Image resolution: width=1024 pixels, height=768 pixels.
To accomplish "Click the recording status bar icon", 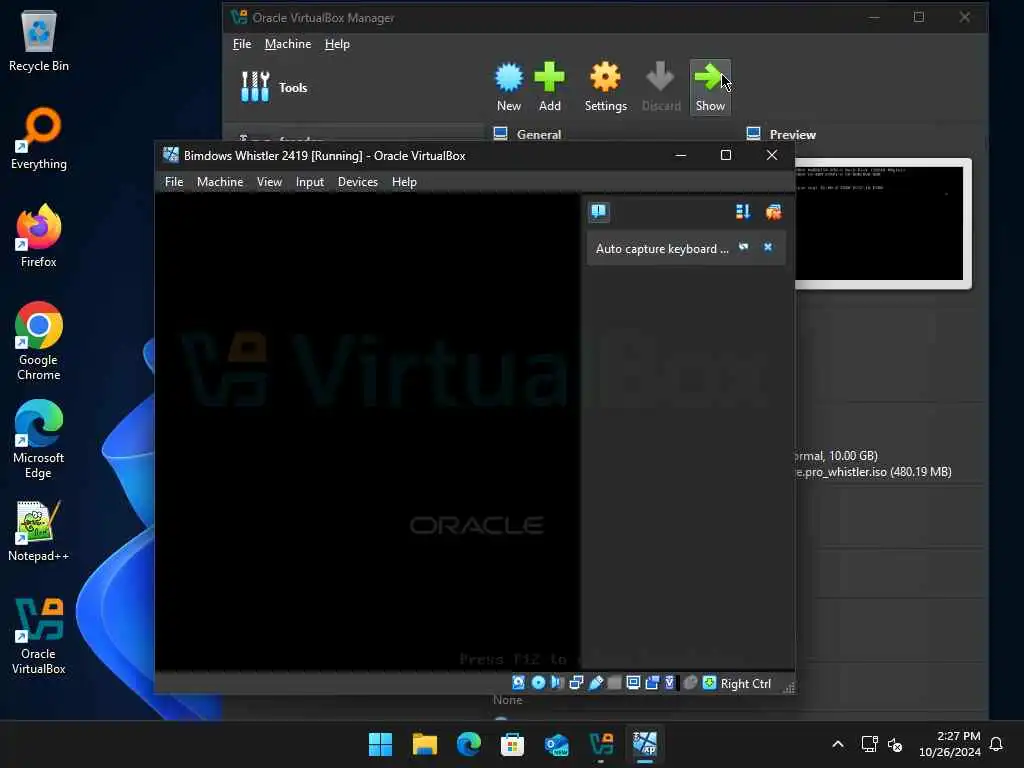I will tap(652, 682).
